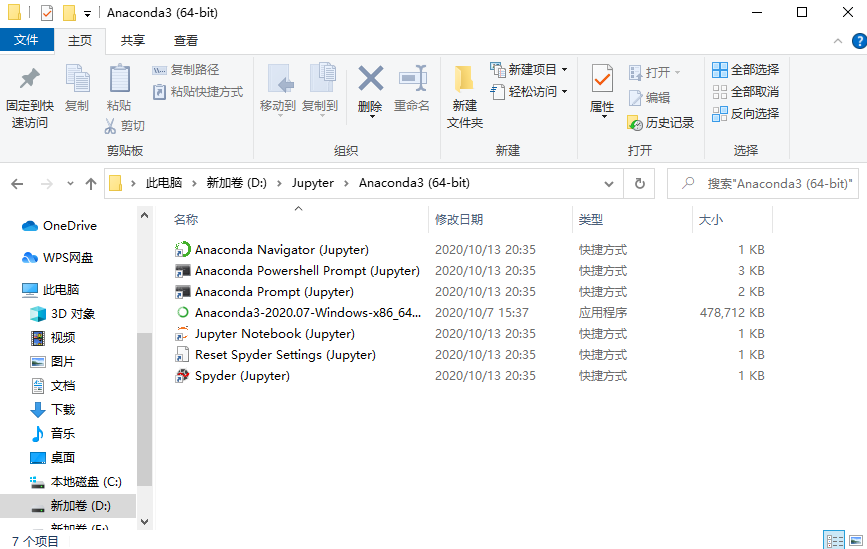Expand the address bar history dropdown

point(609,184)
